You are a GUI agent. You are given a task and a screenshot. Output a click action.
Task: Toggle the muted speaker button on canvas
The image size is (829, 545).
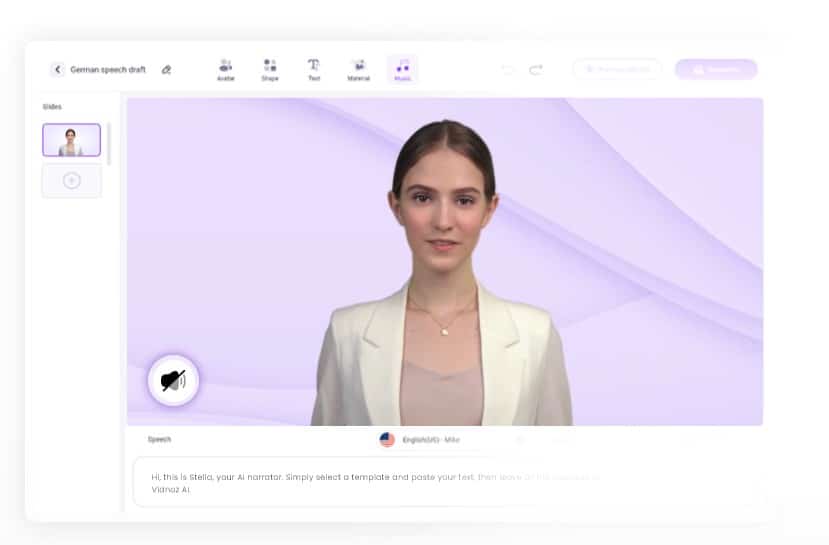[173, 380]
